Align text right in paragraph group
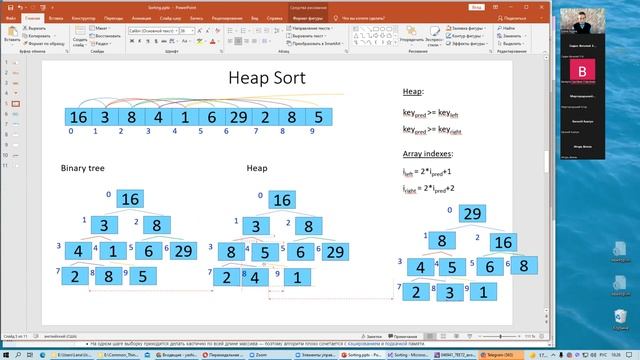640x360 pixels. tap(247, 41)
